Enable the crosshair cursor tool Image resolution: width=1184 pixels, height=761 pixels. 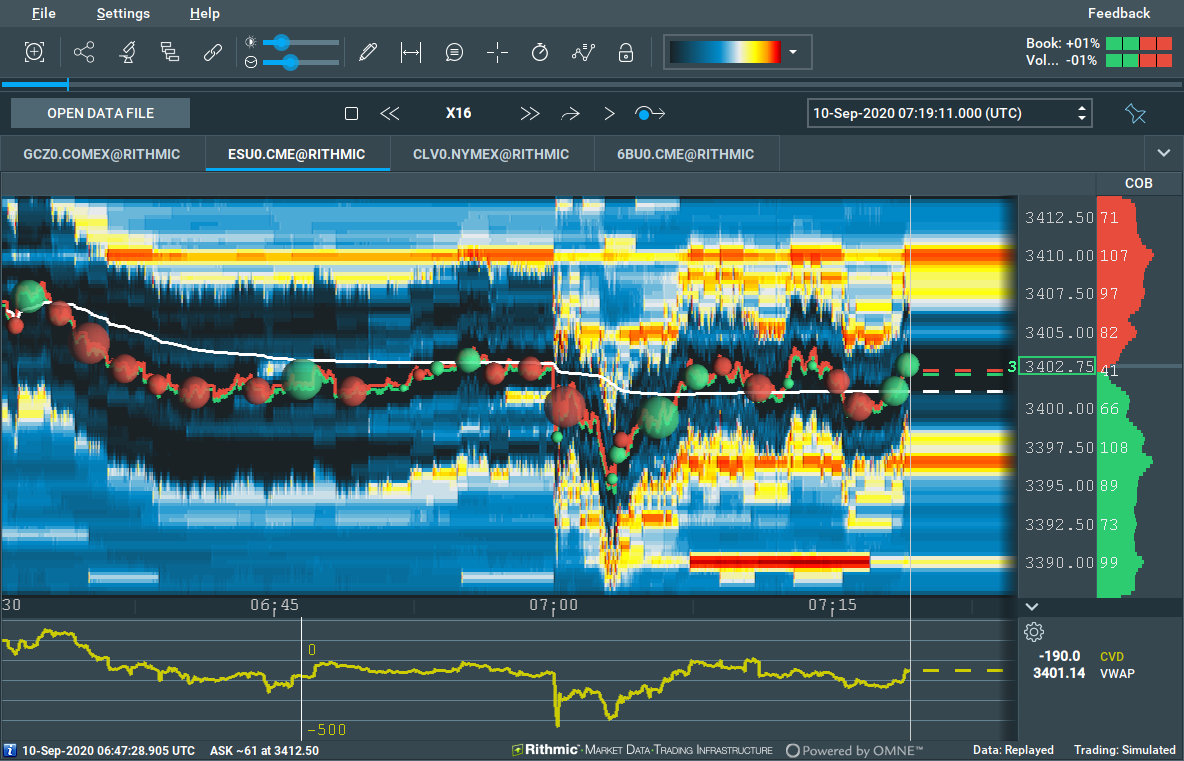tap(497, 53)
